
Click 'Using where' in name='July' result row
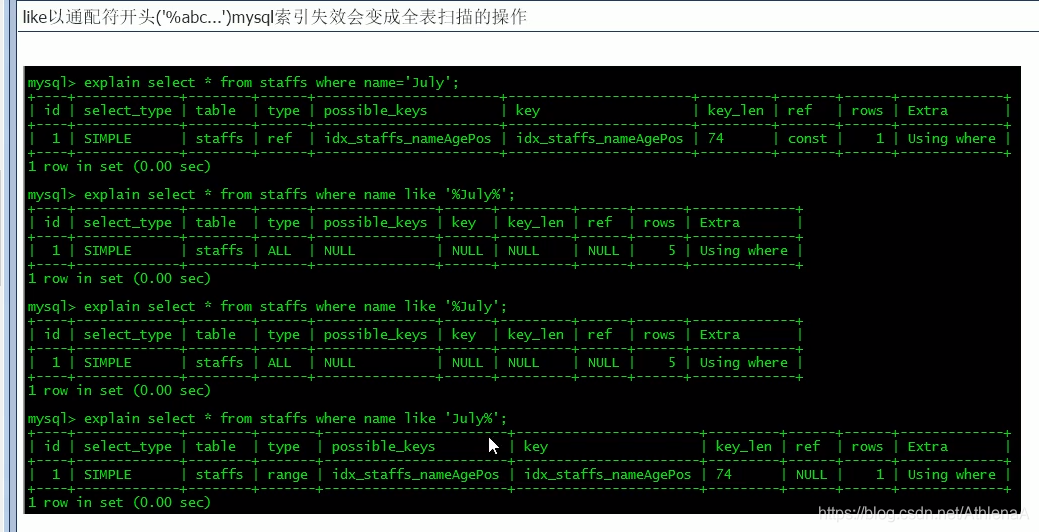(952, 138)
